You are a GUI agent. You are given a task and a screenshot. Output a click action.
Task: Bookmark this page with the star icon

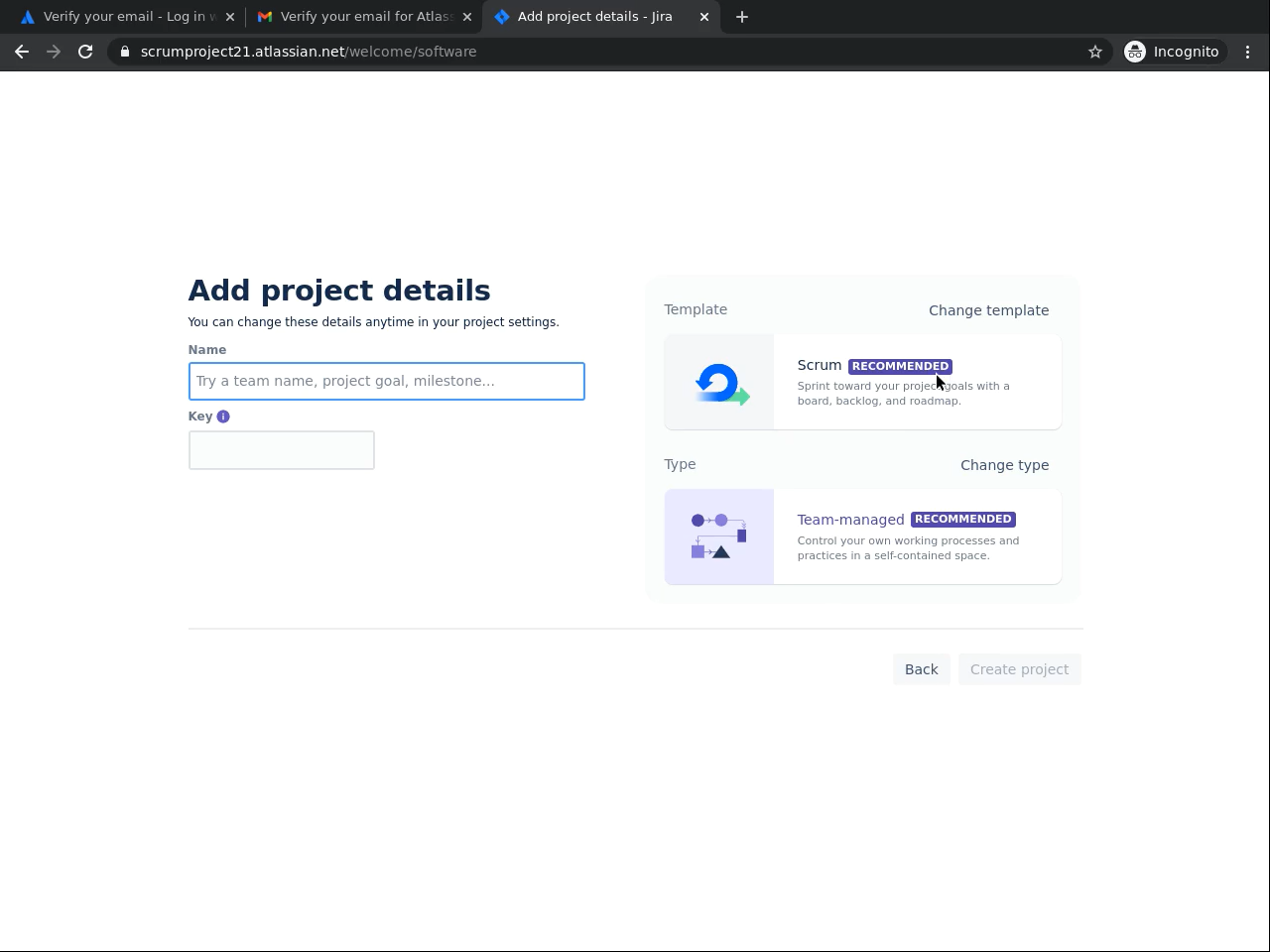pyautogui.click(x=1095, y=52)
